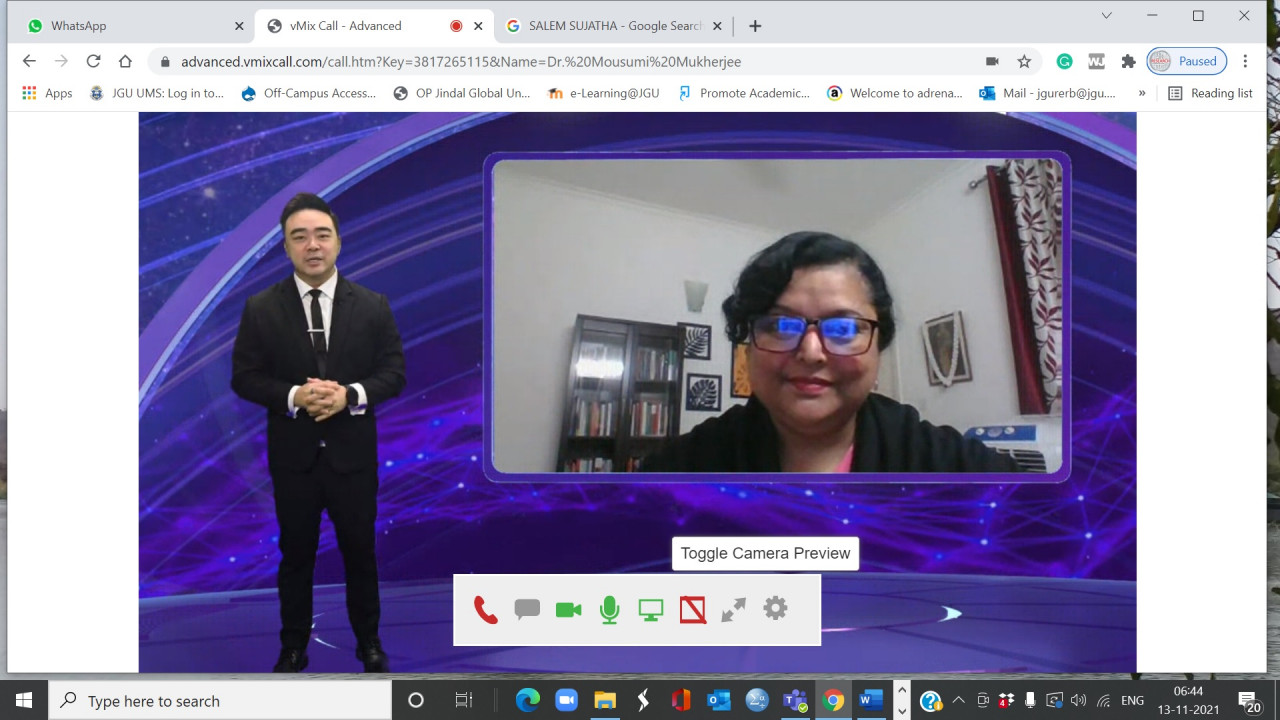Open Windows Start menu
The image size is (1280, 720).
tap(24, 700)
